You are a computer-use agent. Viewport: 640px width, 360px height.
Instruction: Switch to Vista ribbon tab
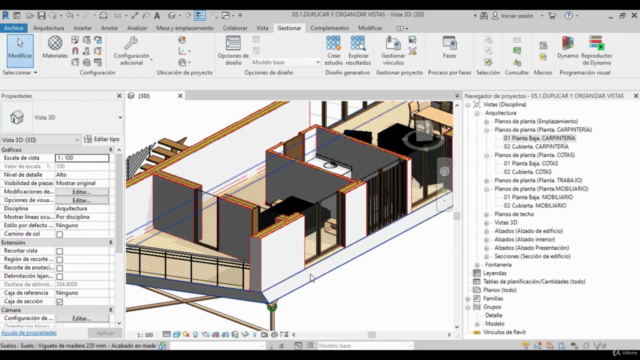[262, 28]
